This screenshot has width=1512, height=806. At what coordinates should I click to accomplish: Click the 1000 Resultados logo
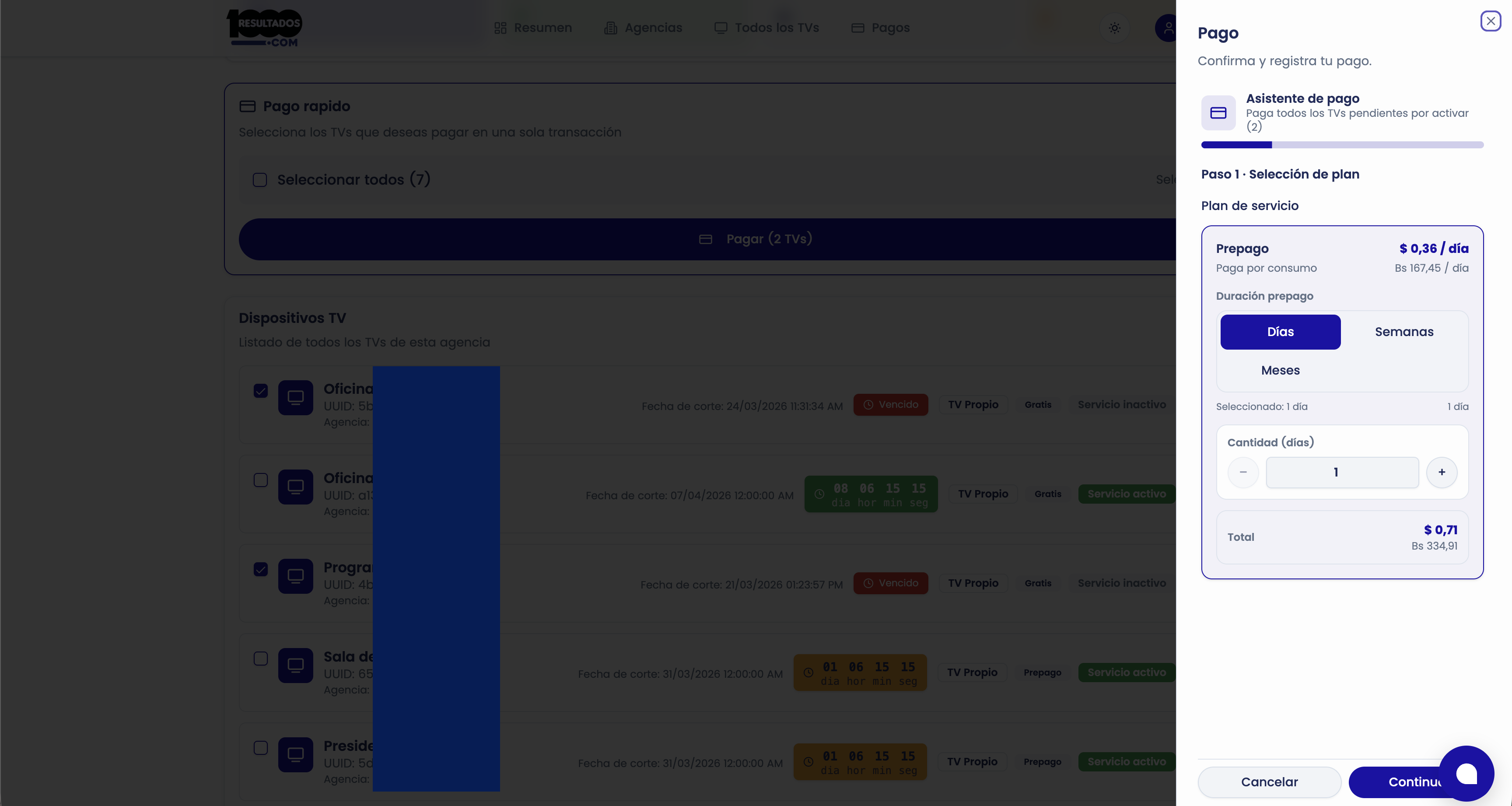264,28
